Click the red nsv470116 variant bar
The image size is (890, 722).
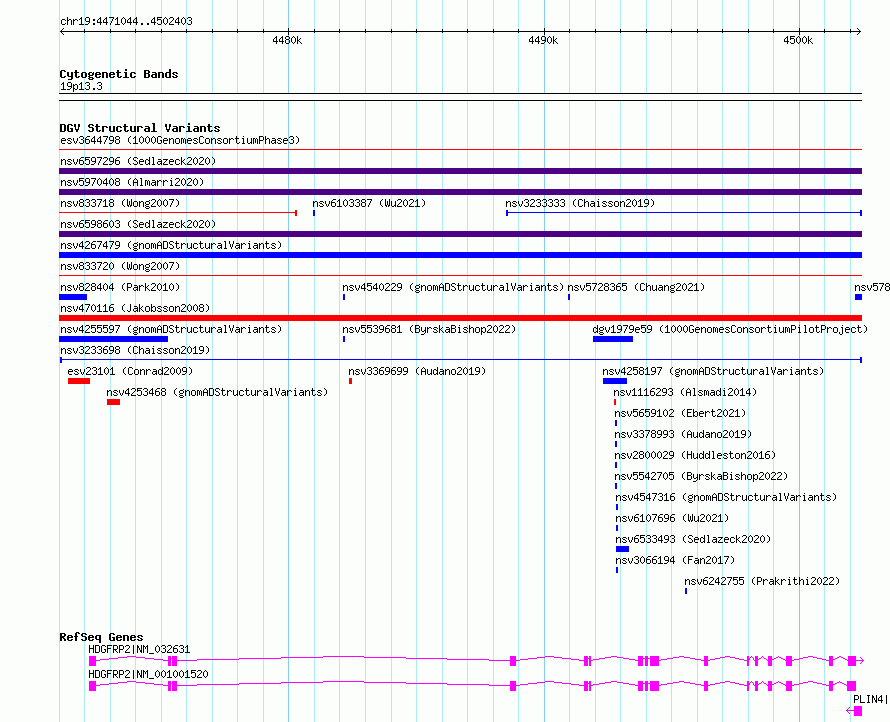click(460, 318)
